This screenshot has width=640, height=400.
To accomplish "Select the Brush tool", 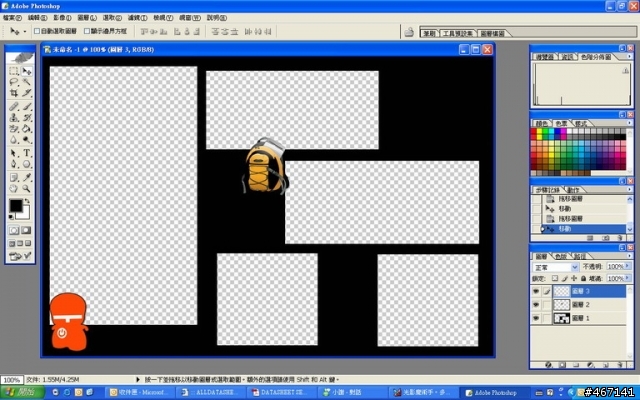I will click(27, 107).
